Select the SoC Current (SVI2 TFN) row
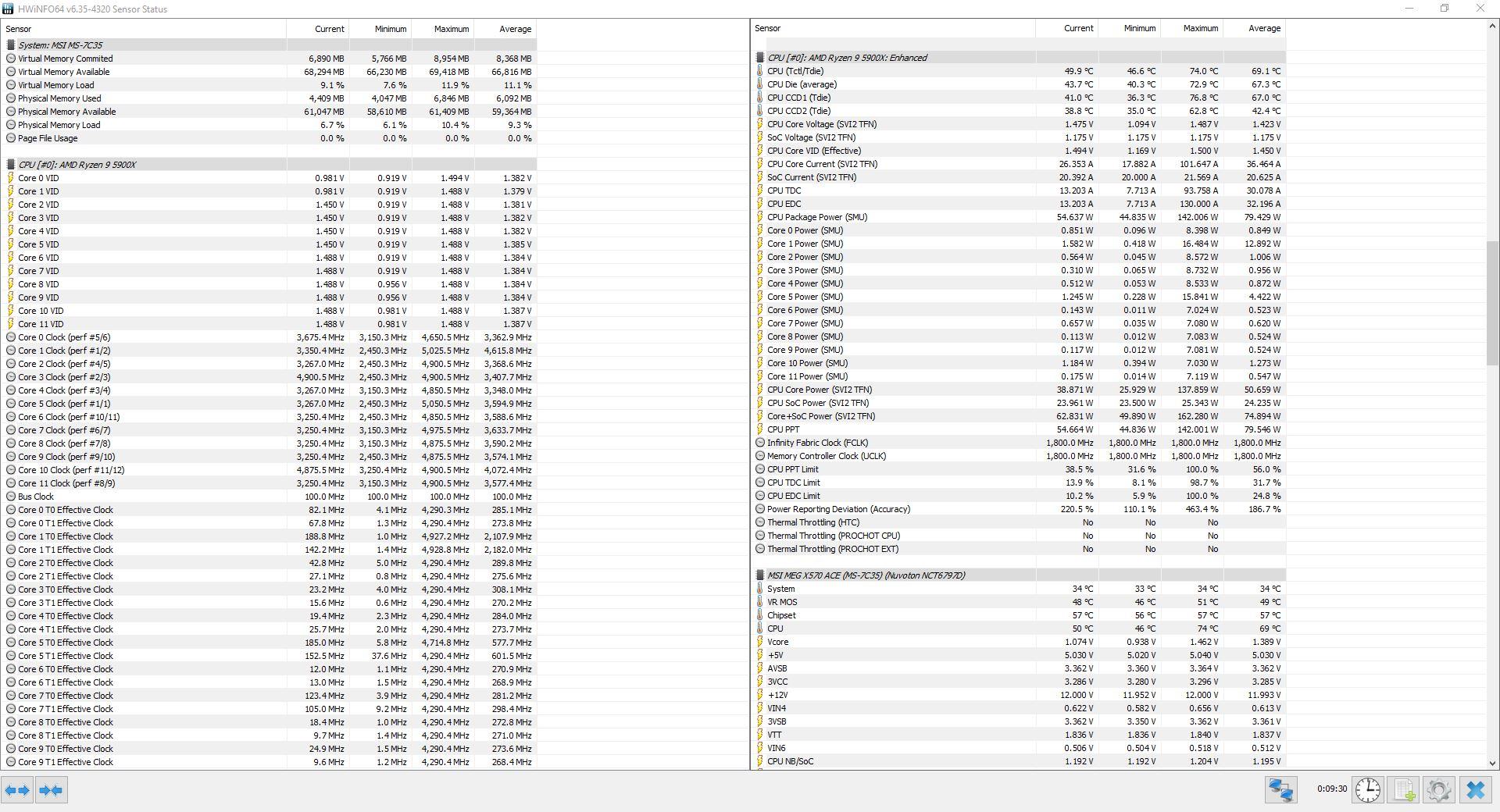1500x812 pixels. click(x=1019, y=177)
